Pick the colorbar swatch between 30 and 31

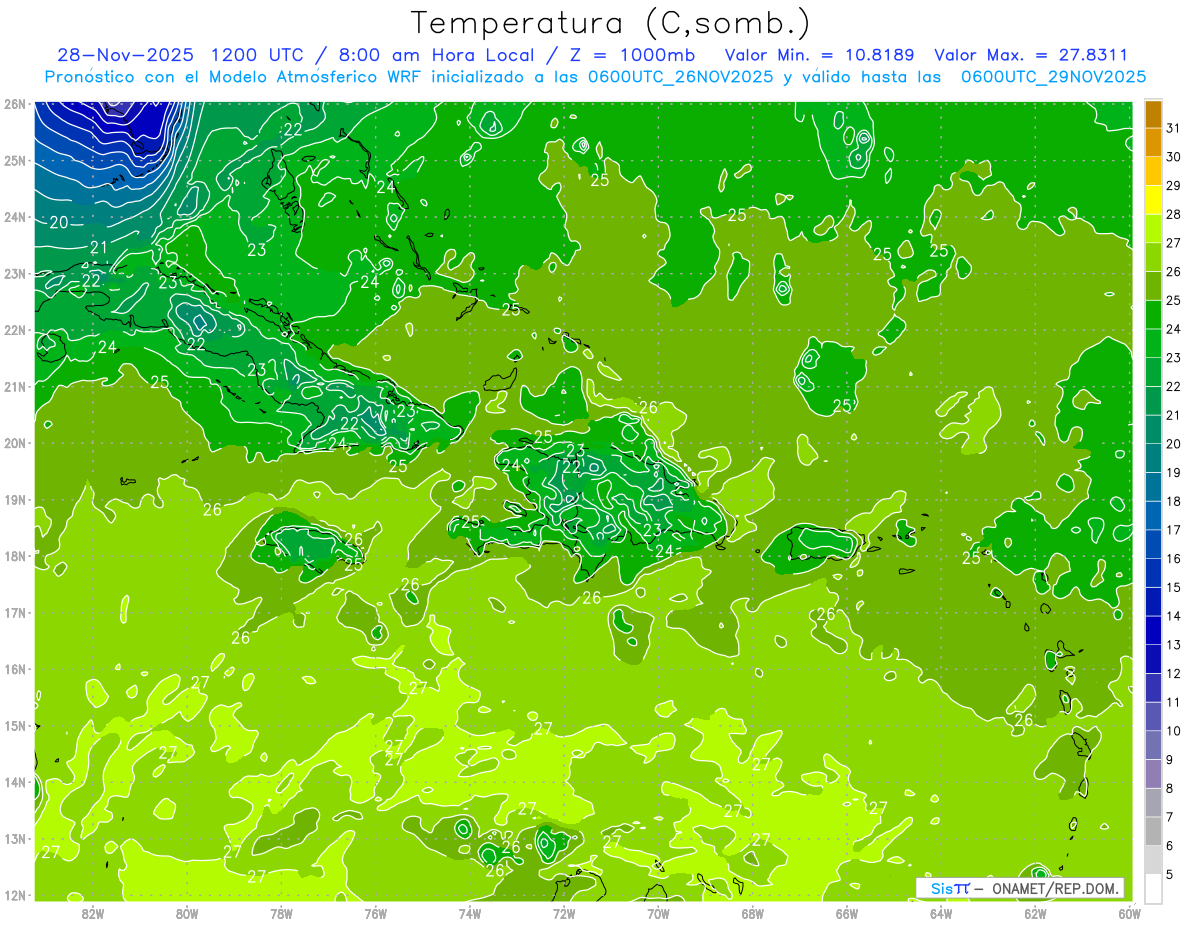click(x=1153, y=142)
